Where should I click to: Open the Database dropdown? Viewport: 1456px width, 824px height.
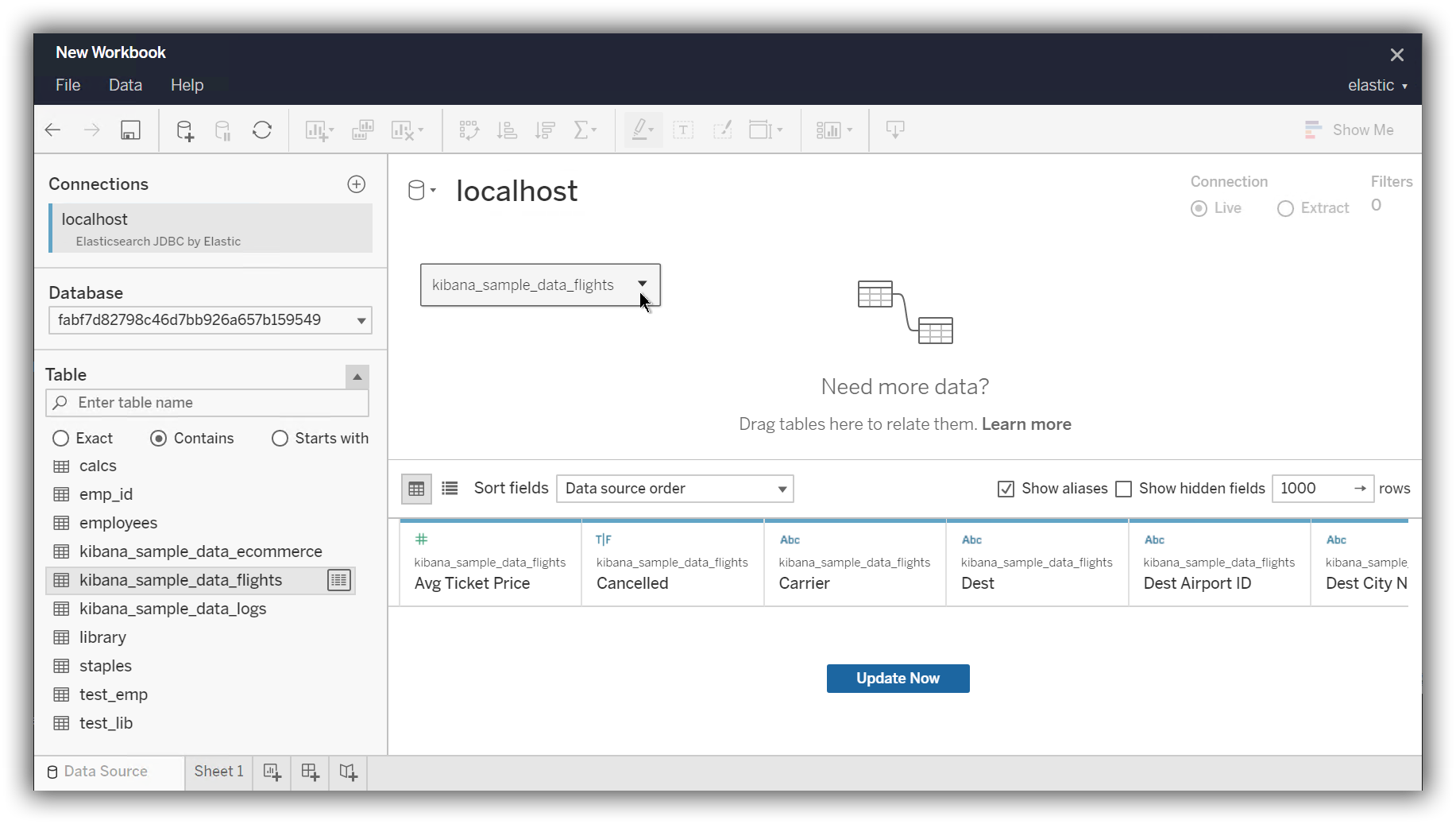pyautogui.click(x=362, y=320)
